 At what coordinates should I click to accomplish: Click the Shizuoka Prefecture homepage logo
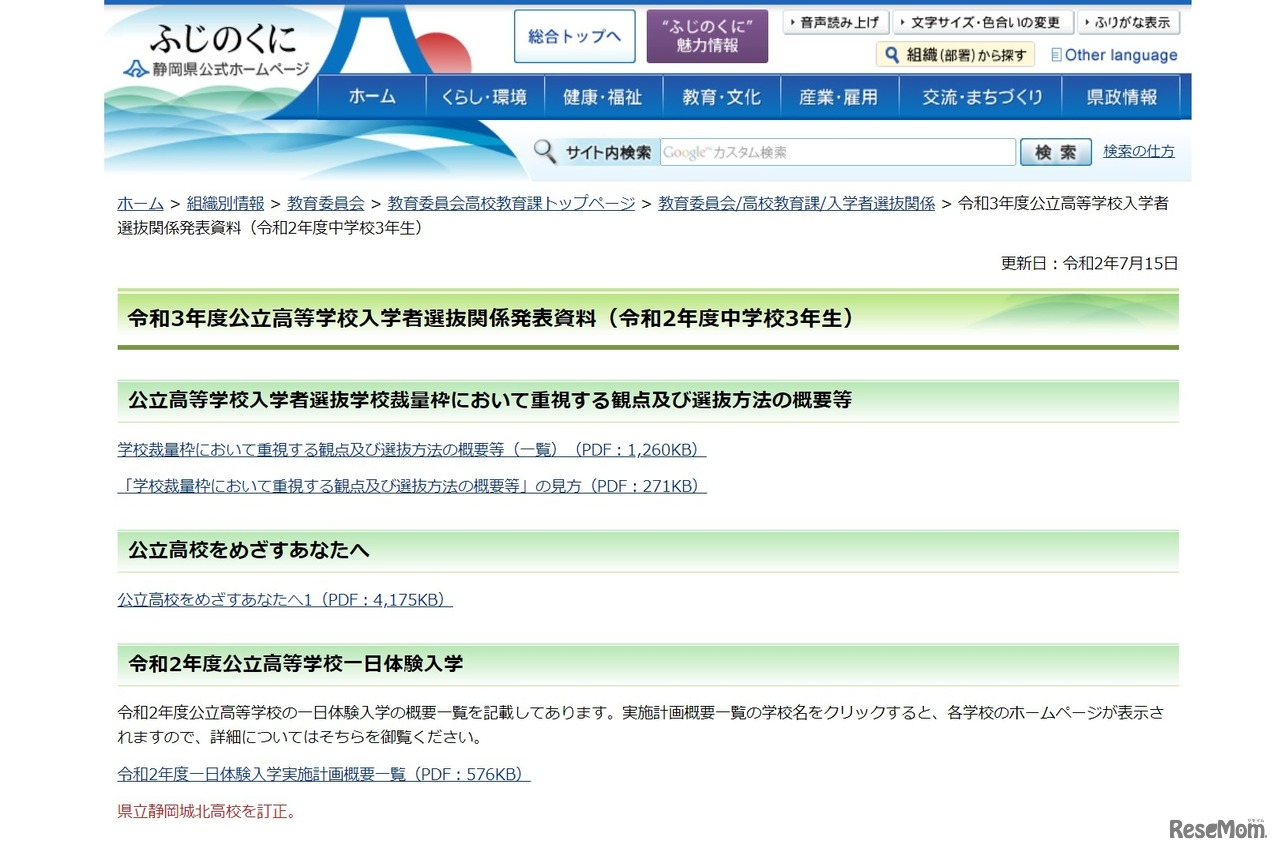click(x=217, y=52)
